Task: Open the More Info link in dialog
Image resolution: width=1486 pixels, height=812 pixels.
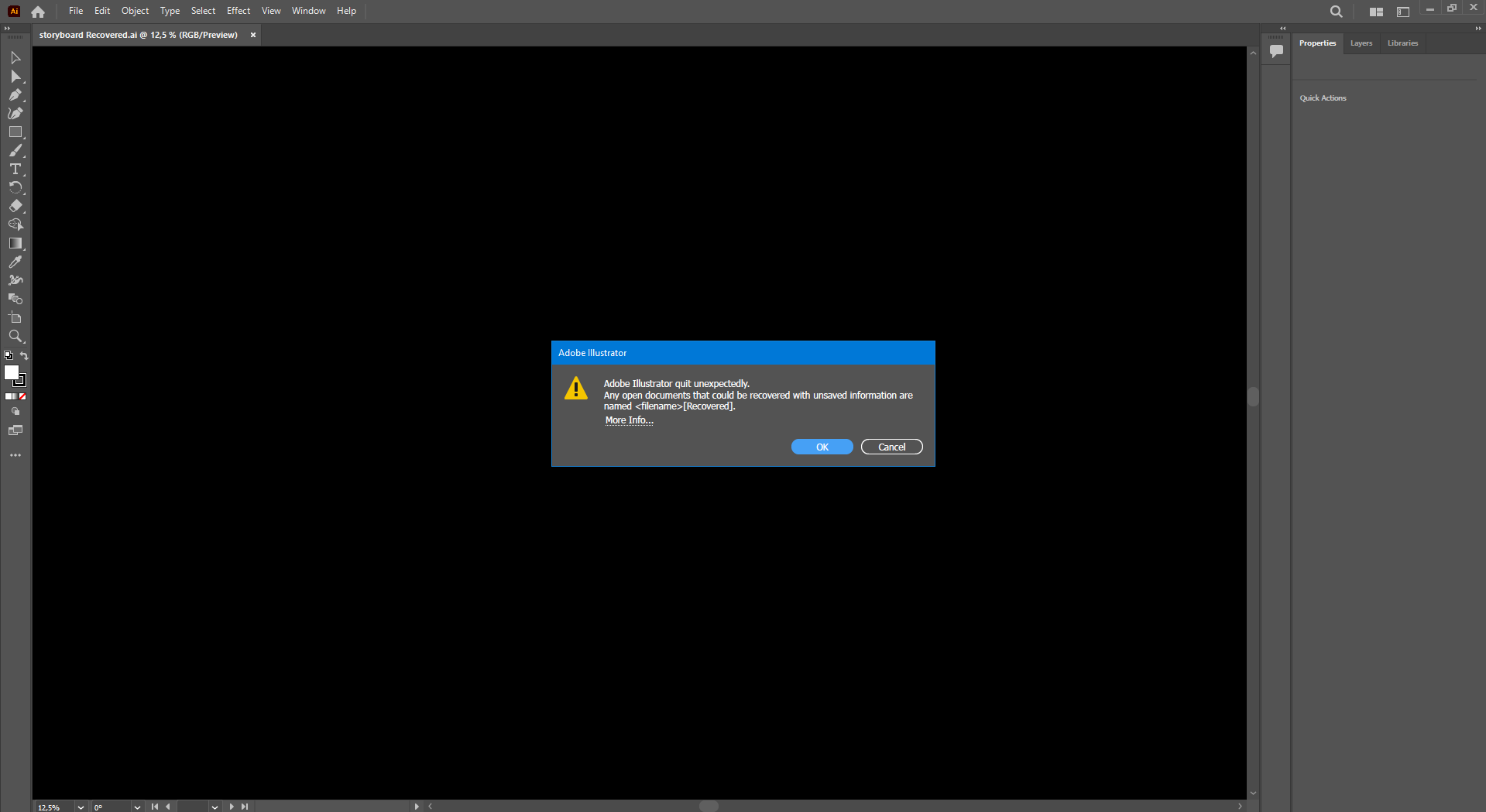Action: pos(629,420)
